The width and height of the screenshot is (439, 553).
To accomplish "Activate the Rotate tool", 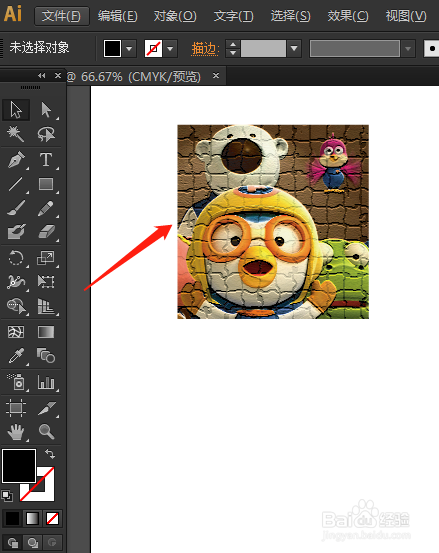I will click(x=16, y=258).
